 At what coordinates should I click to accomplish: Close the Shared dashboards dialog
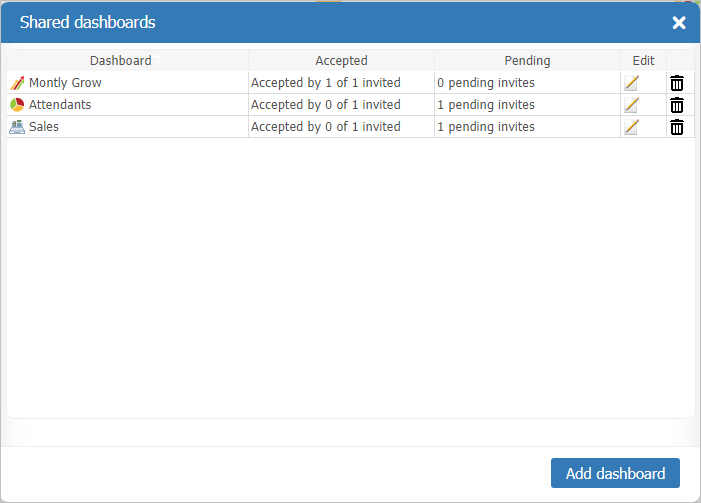(x=679, y=23)
